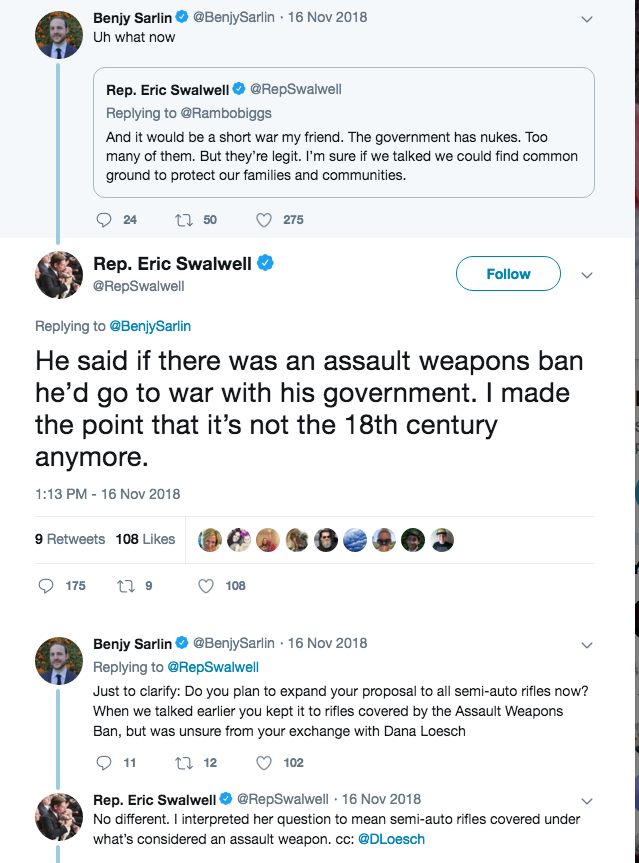
Task: Reply to Swalwell's assault weapons ban tweet
Action: [x=47, y=586]
